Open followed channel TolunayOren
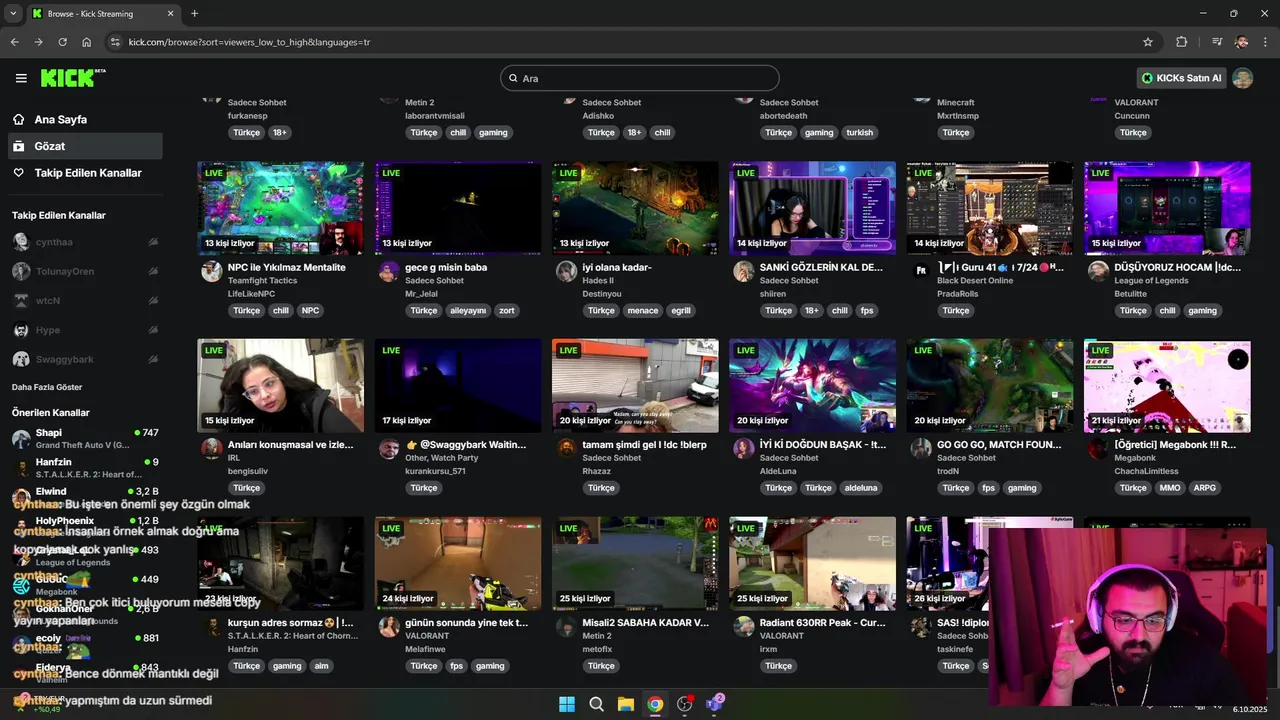Image resolution: width=1280 pixels, height=720 pixels. pyautogui.click(x=65, y=271)
